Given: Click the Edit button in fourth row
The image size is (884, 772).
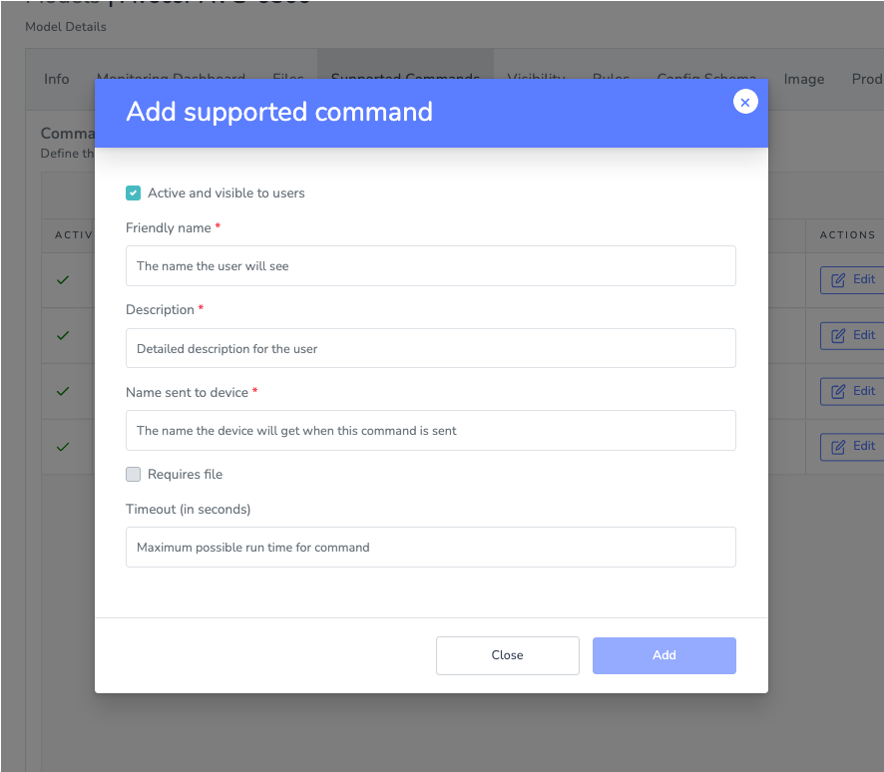Looking at the screenshot, I should tap(852, 447).
